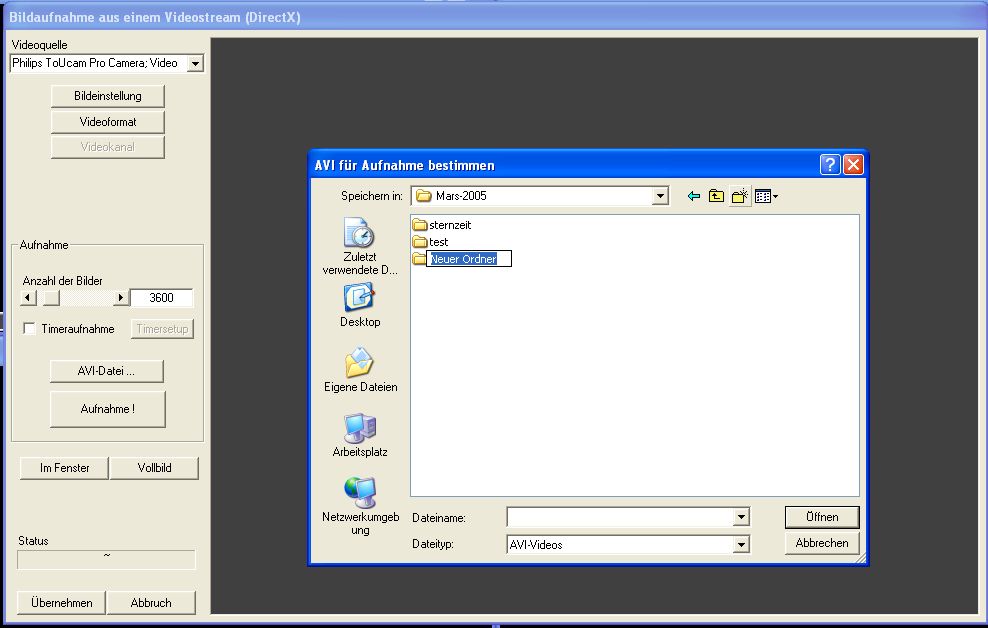Image resolution: width=988 pixels, height=628 pixels.
Task: Click Abbrechen to cancel the dialog
Action: pos(822,543)
